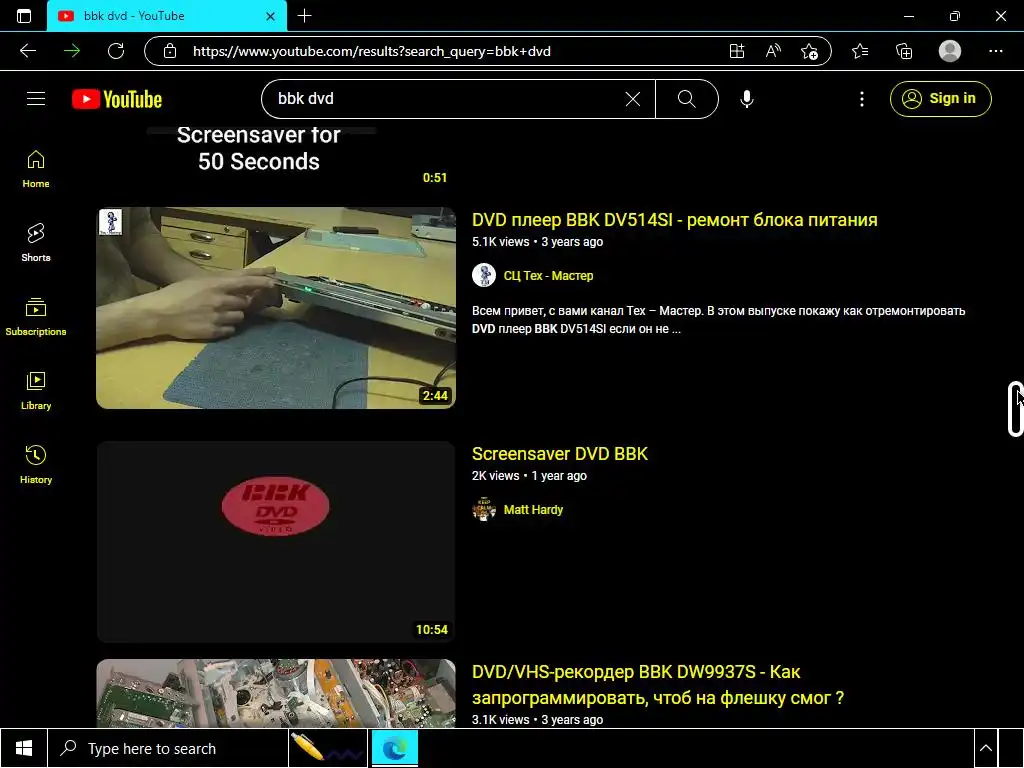Open Shorts in the sidebar
Viewport: 1024px width, 768px height.
click(36, 243)
